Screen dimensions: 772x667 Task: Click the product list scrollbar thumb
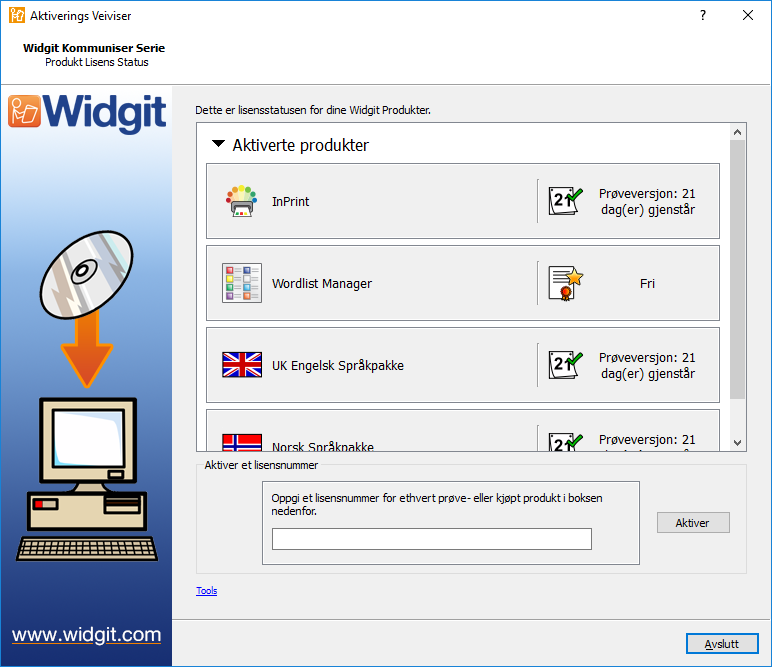point(737,269)
